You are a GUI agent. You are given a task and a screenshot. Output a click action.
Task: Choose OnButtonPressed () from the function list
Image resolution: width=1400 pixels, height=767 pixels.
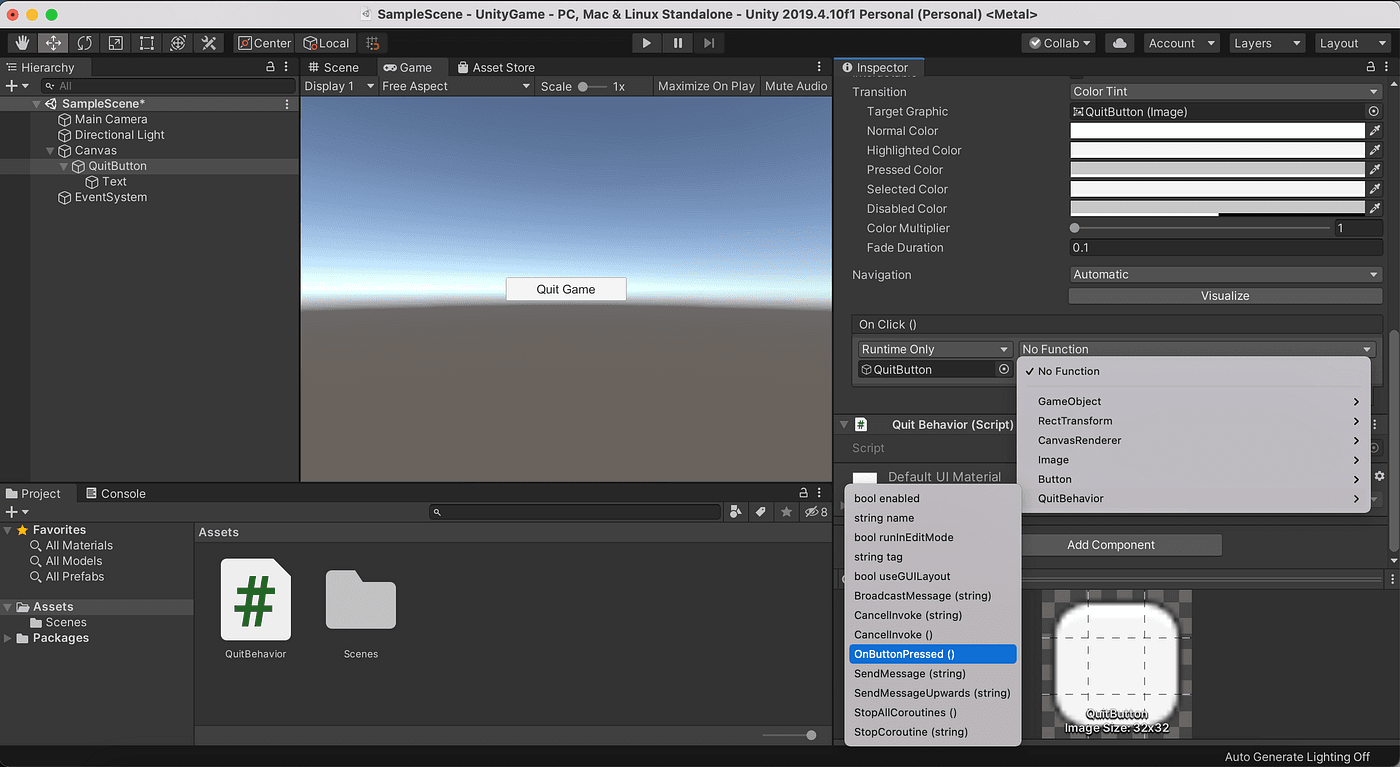point(933,654)
